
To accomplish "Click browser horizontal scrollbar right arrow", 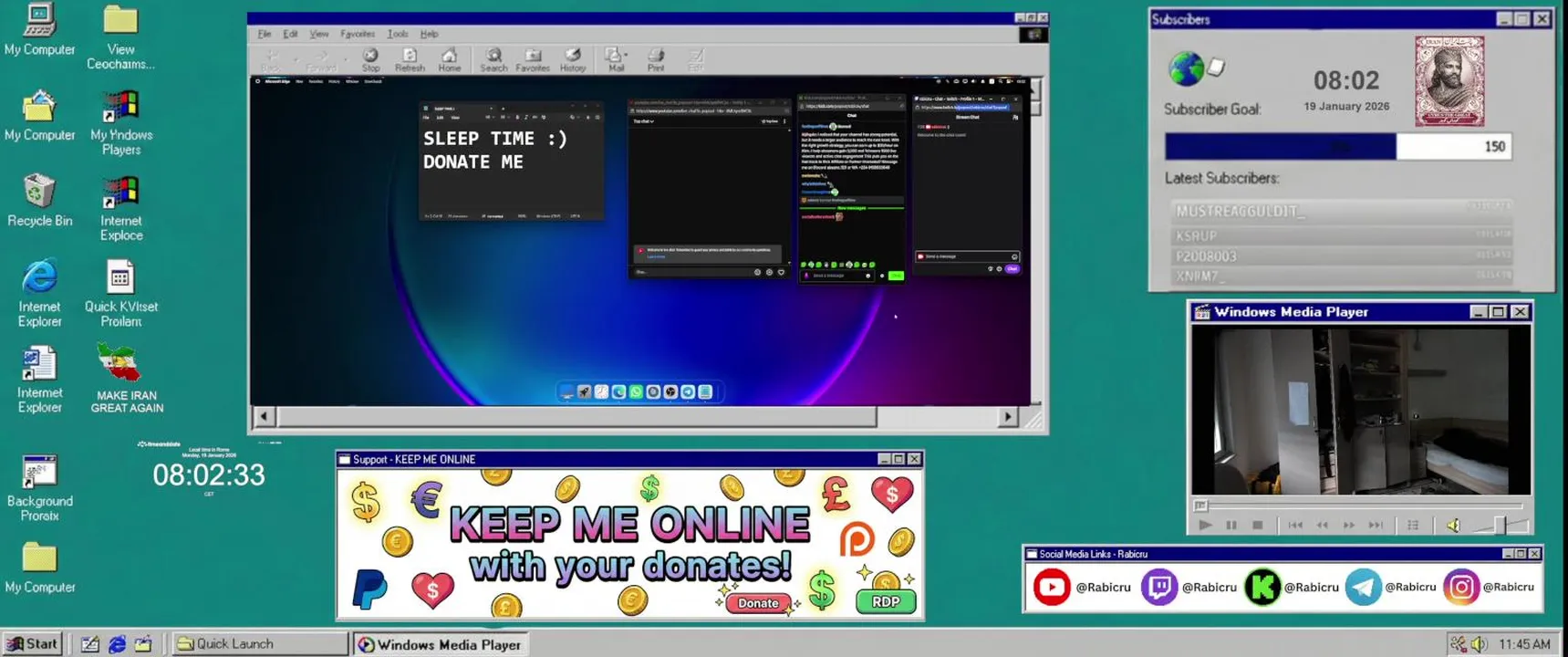I will [x=1007, y=416].
